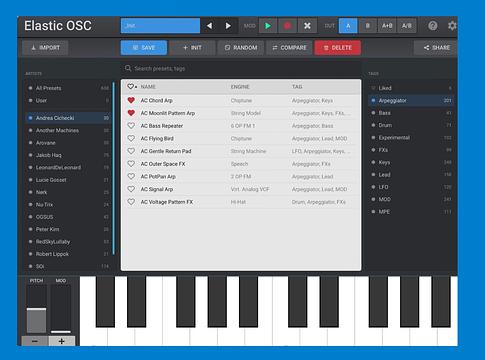Go to the next preset with right arrow
485x360 pixels.
click(228, 26)
